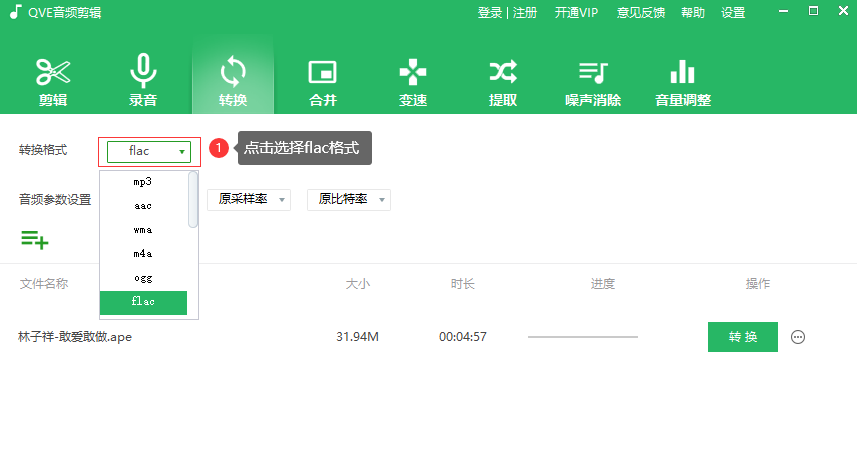Open the 合并 merge tool
The height and width of the screenshot is (460, 857).
322,81
